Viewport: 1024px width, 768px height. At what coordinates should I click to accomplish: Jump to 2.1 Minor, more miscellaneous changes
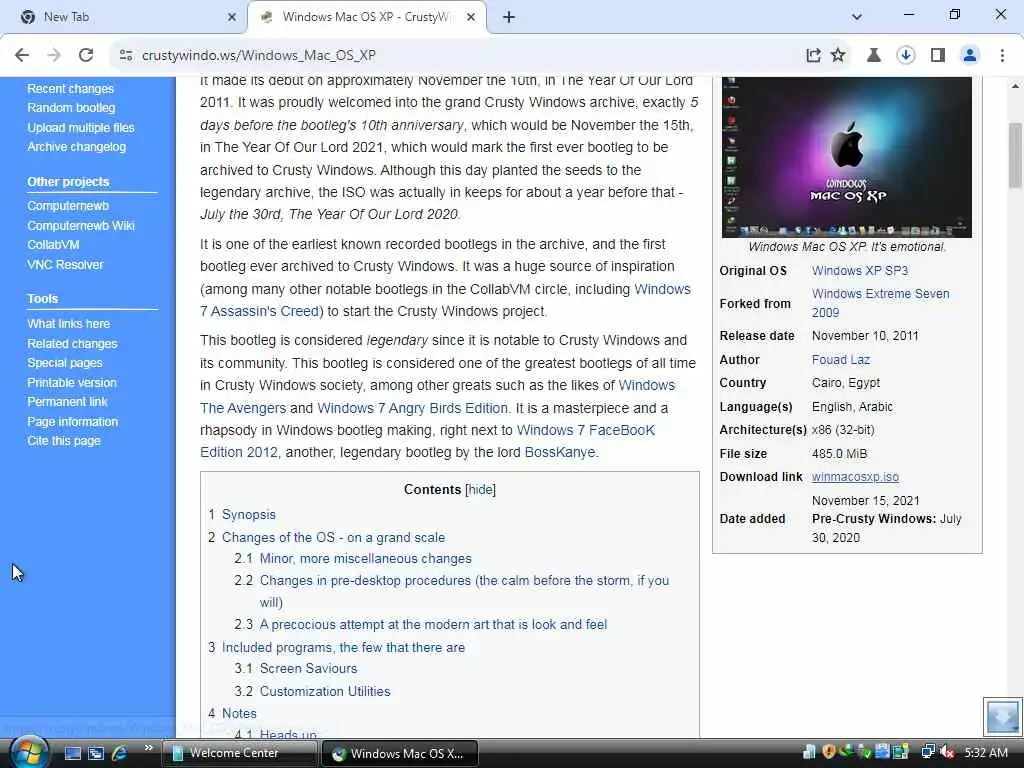click(365, 559)
